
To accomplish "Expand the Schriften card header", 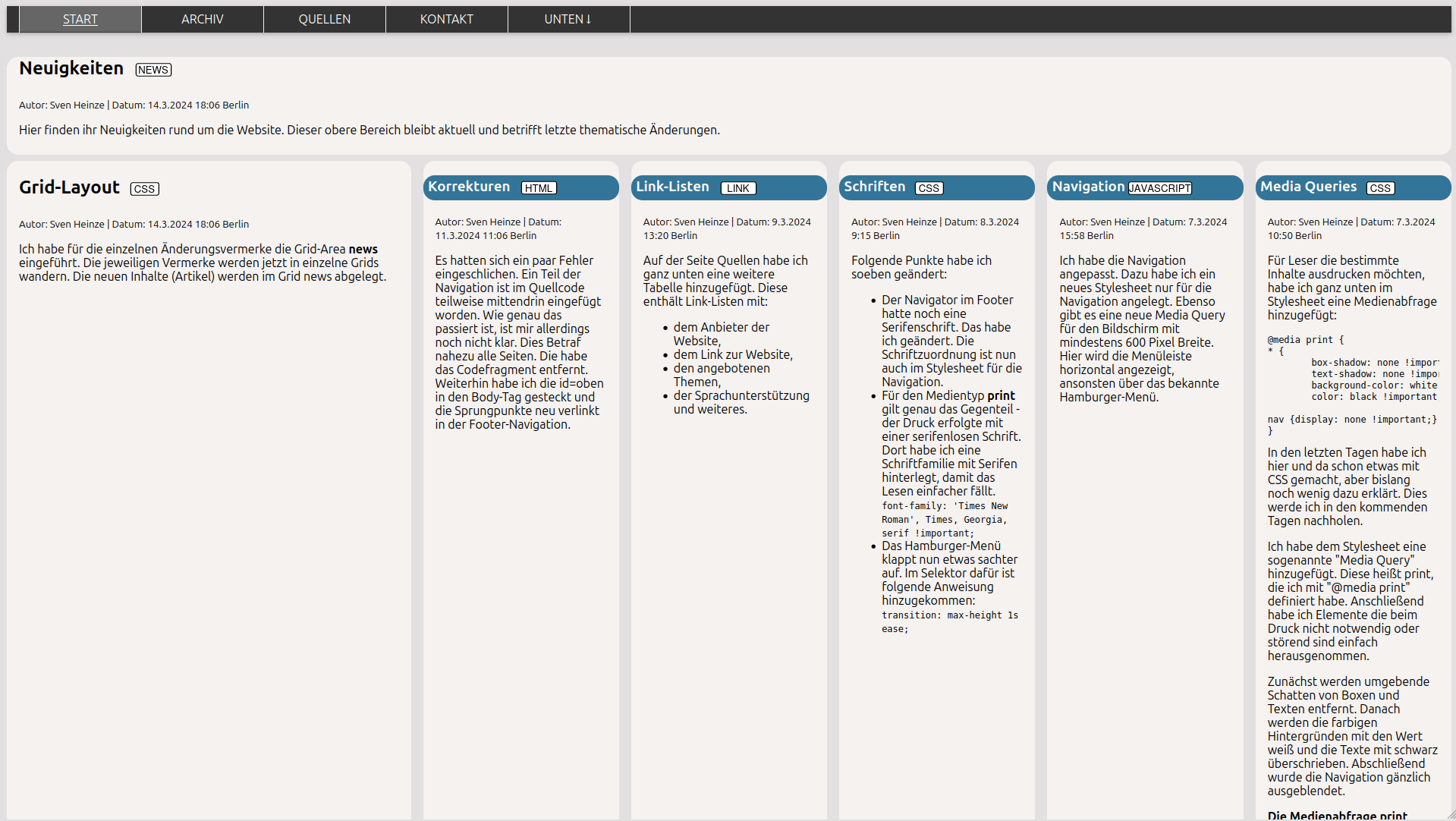I will tap(874, 187).
